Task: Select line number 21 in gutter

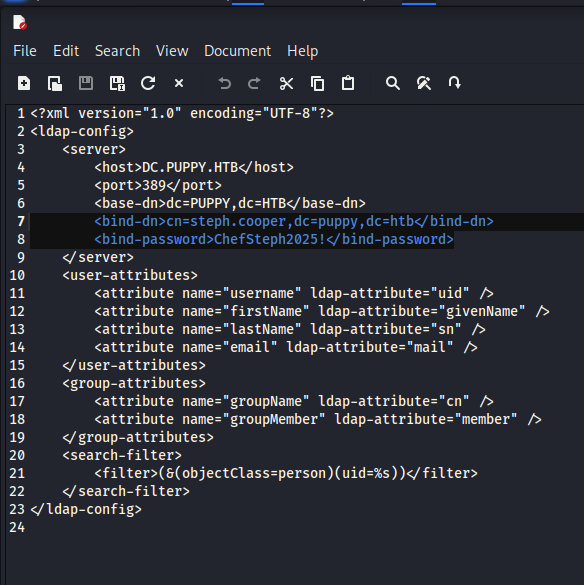Action: (x=17, y=473)
